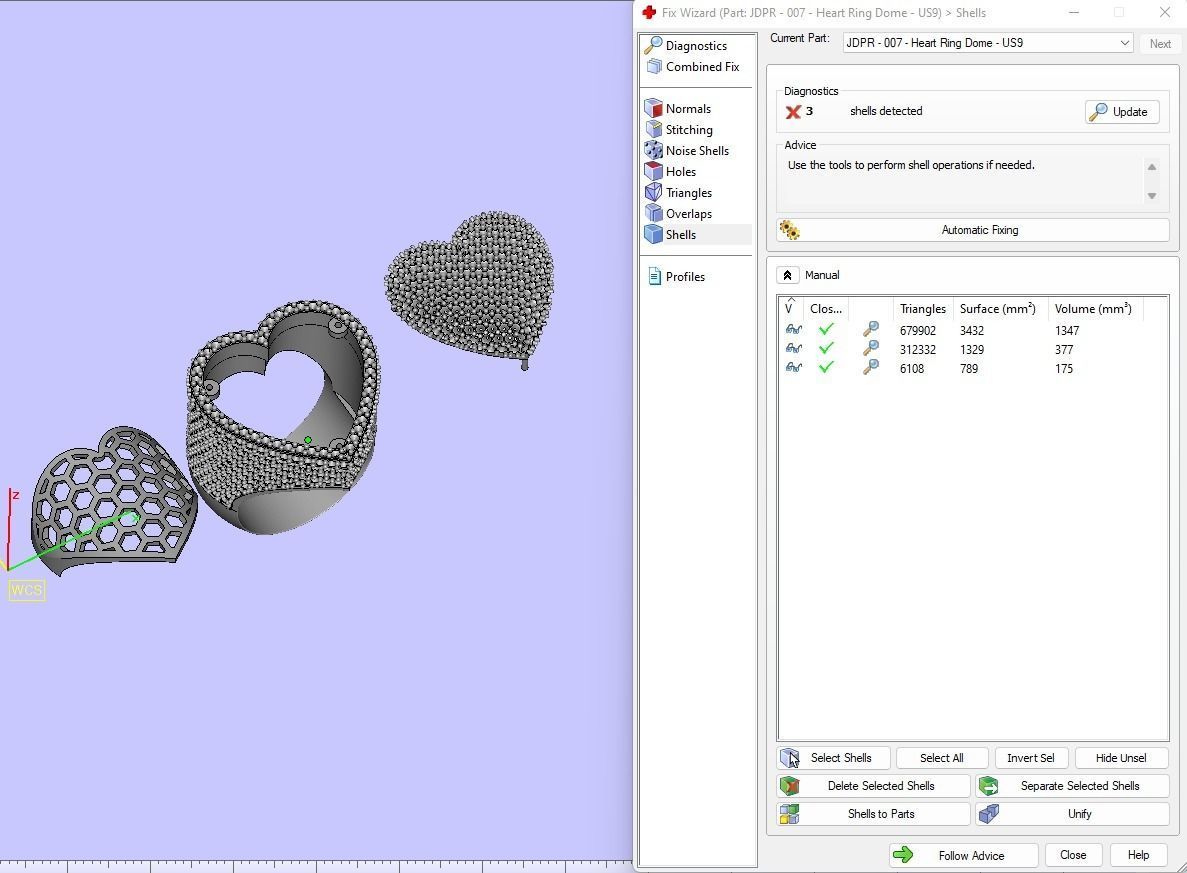Click Shells to Parts
This screenshot has height=873, width=1187.
point(873,814)
